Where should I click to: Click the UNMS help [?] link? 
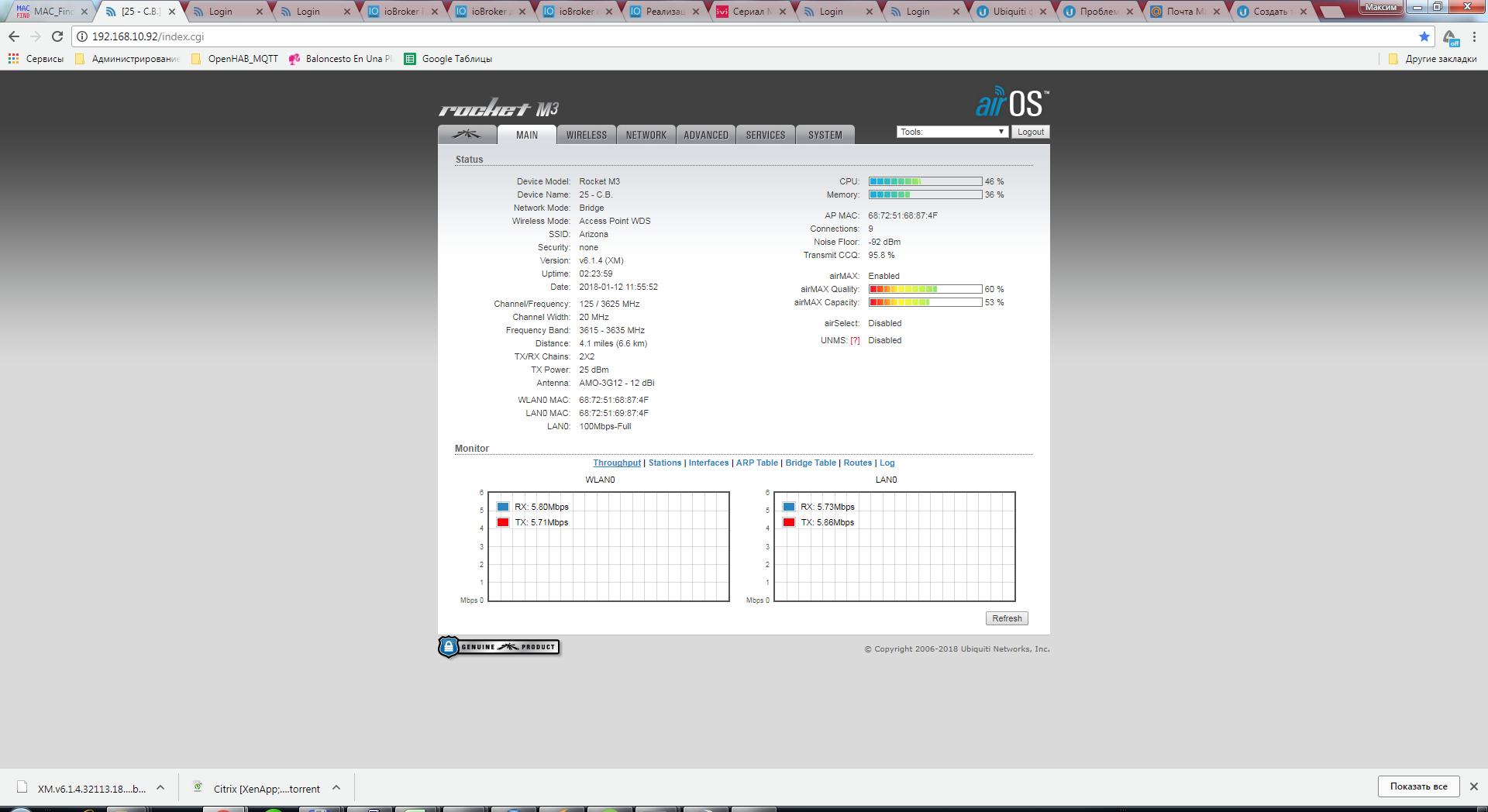pyautogui.click(x=855, y=341)
